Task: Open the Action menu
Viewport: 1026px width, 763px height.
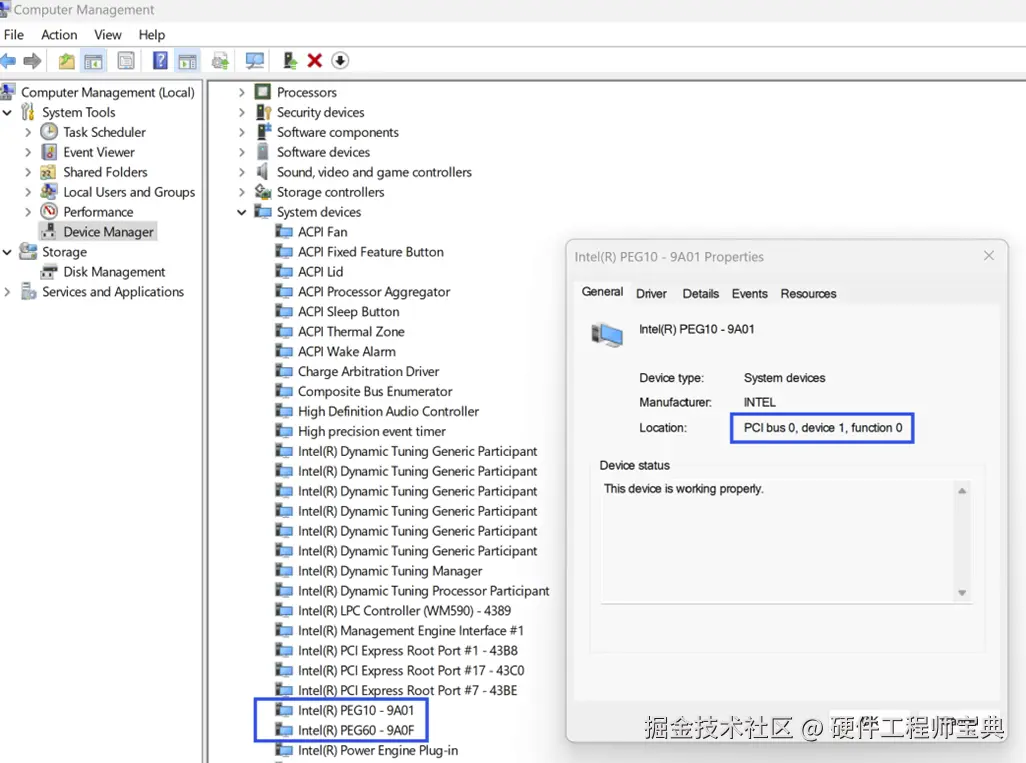Action: click(x=59, y=35)
